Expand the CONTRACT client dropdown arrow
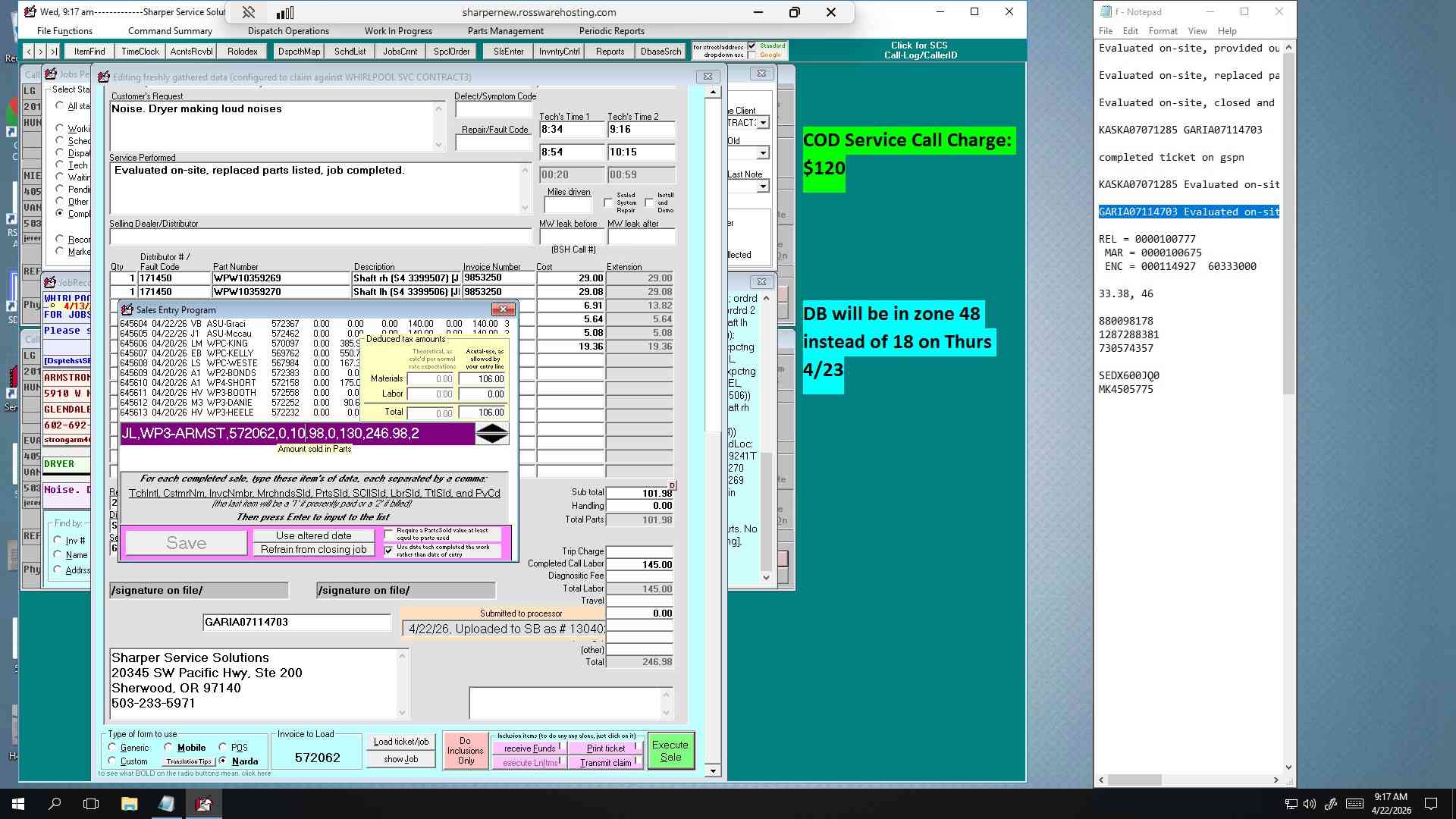The image size is (1456, 819). tap(764, 123)
